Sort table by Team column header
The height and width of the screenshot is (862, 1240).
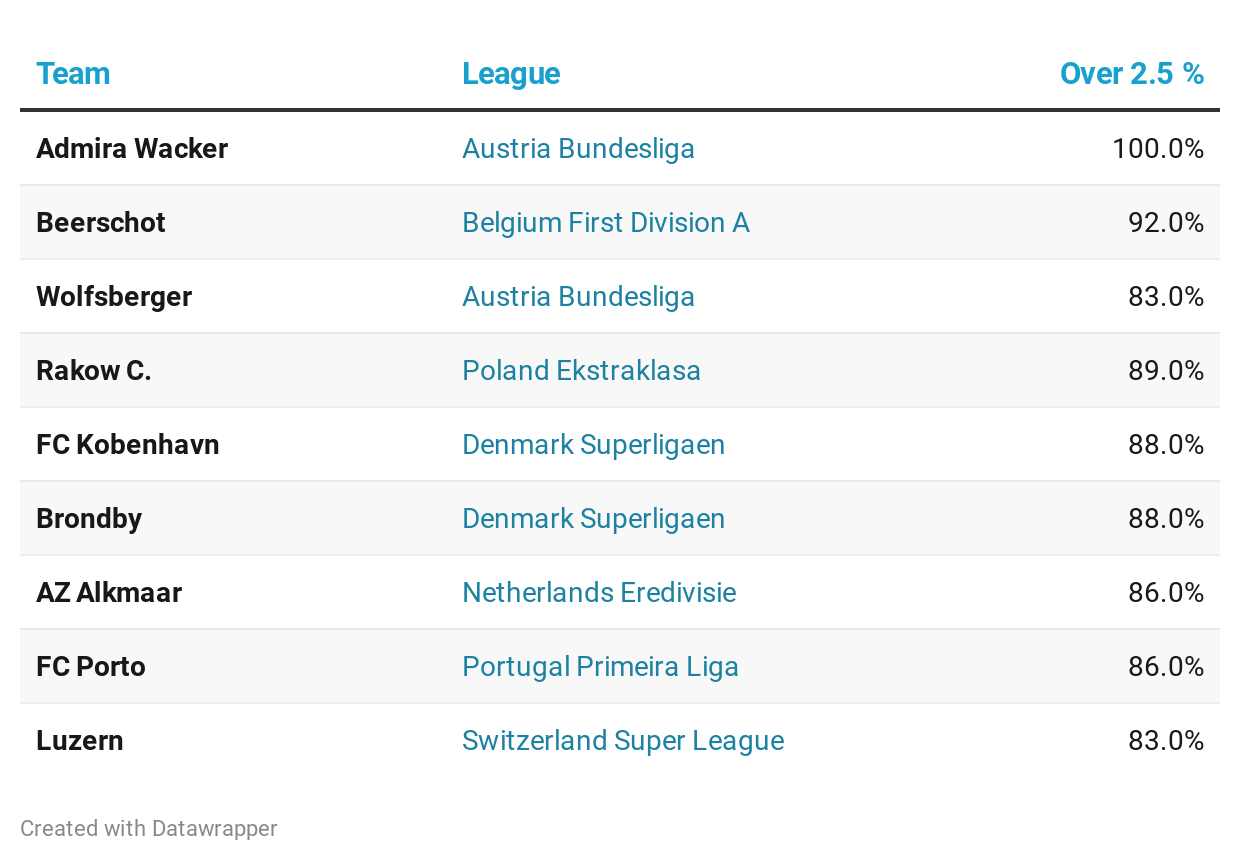point(73,74)
